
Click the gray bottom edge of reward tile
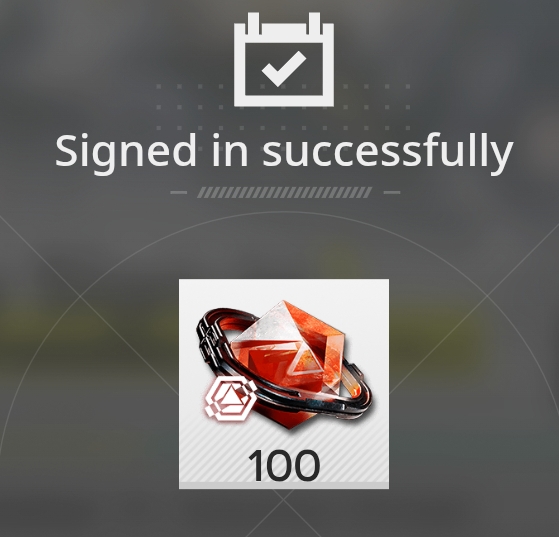point(284,485)
